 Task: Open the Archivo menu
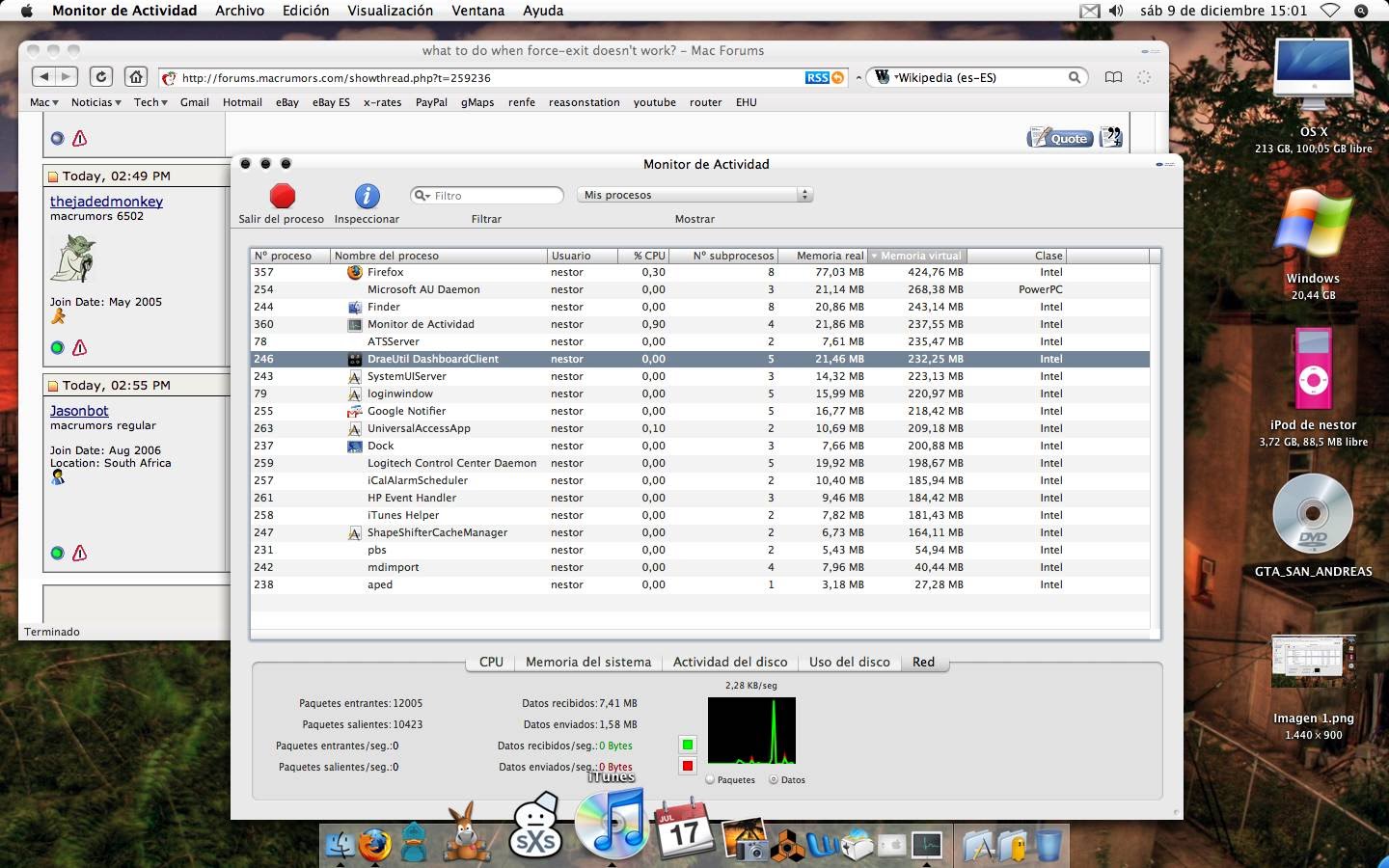point(239,11)
